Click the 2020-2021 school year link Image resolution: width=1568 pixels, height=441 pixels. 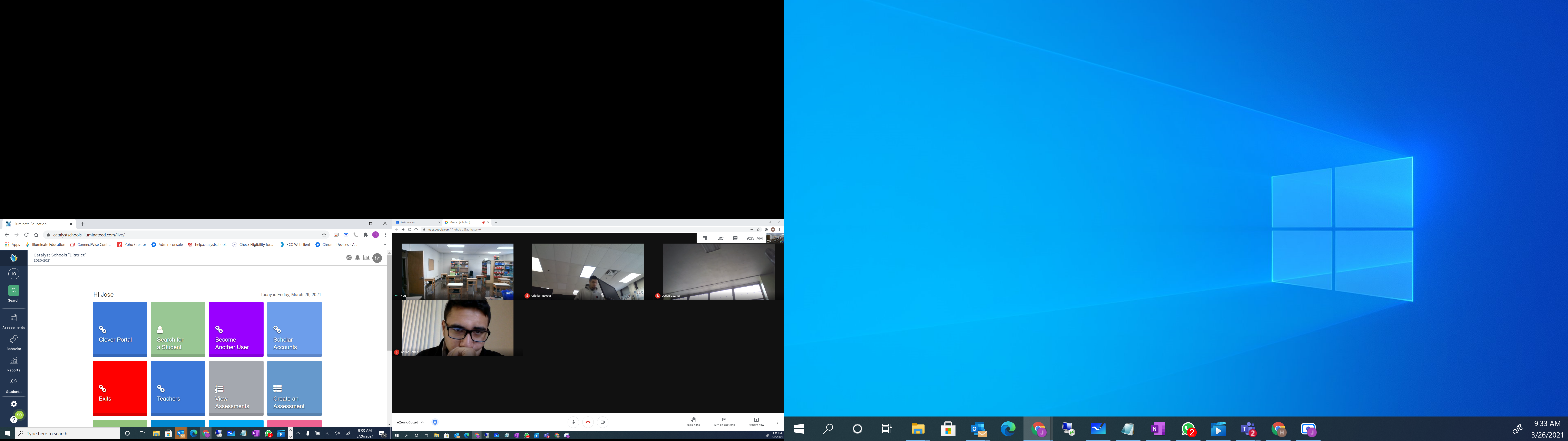tap(42, 261)
